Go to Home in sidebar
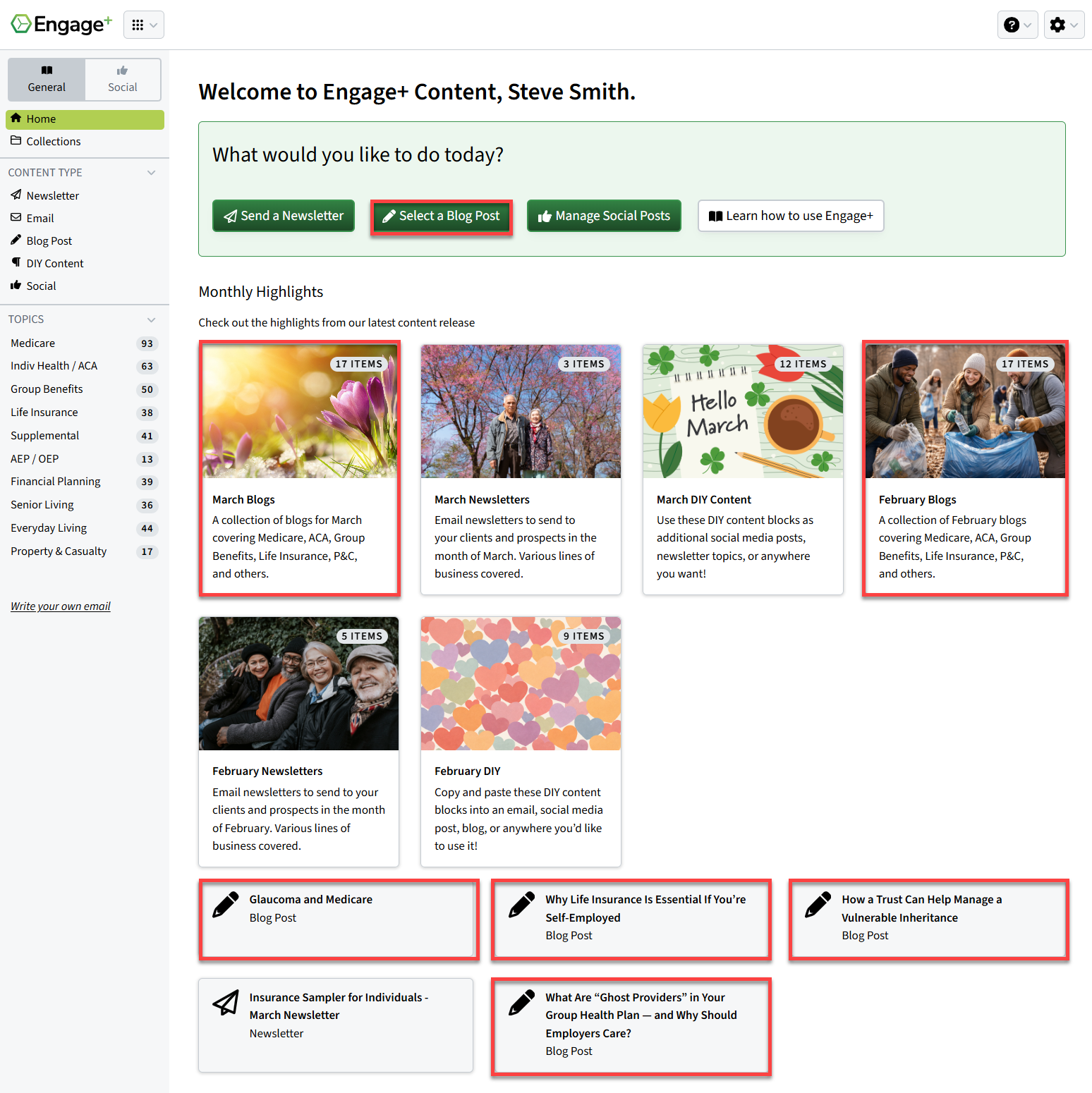 85,119
